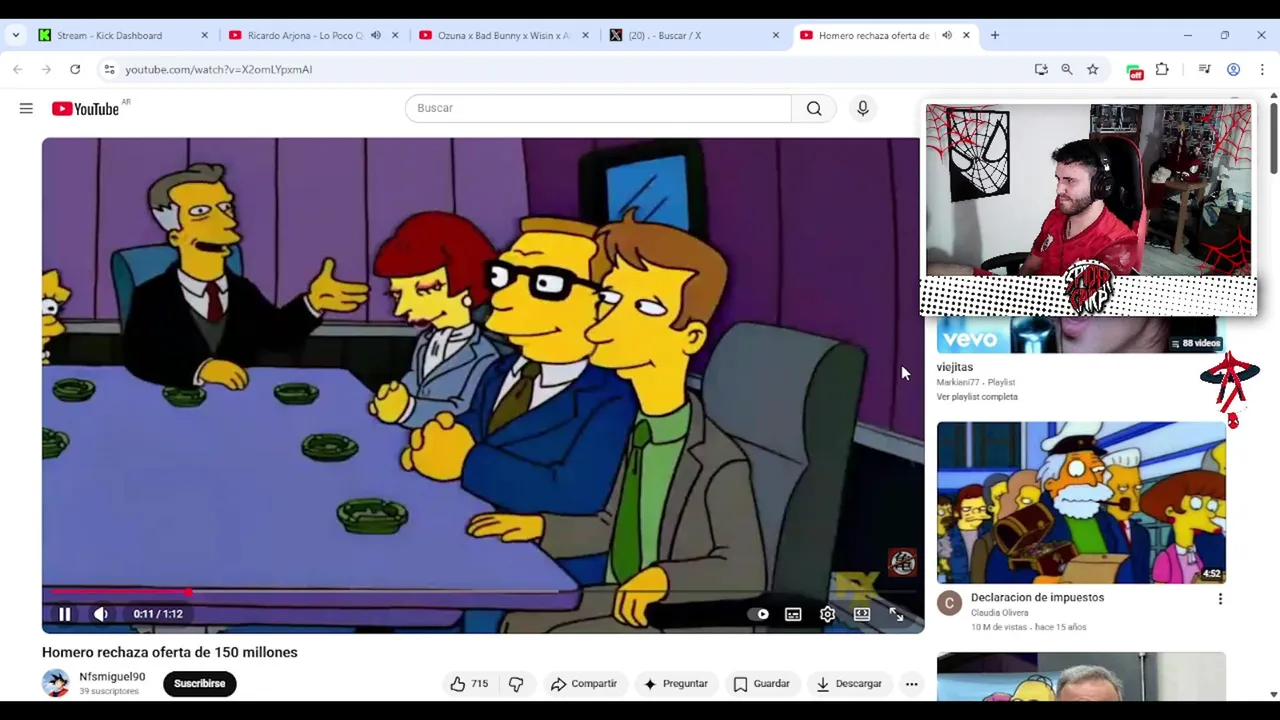Click the Declaracion de impuestos title

tap(1037, 598)
